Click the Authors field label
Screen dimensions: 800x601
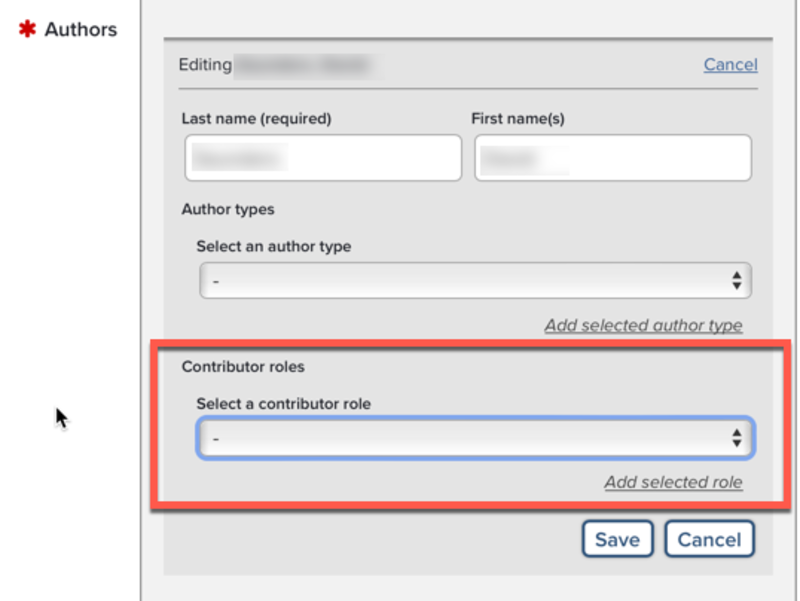pyautogui.click(x=81, y=30)
